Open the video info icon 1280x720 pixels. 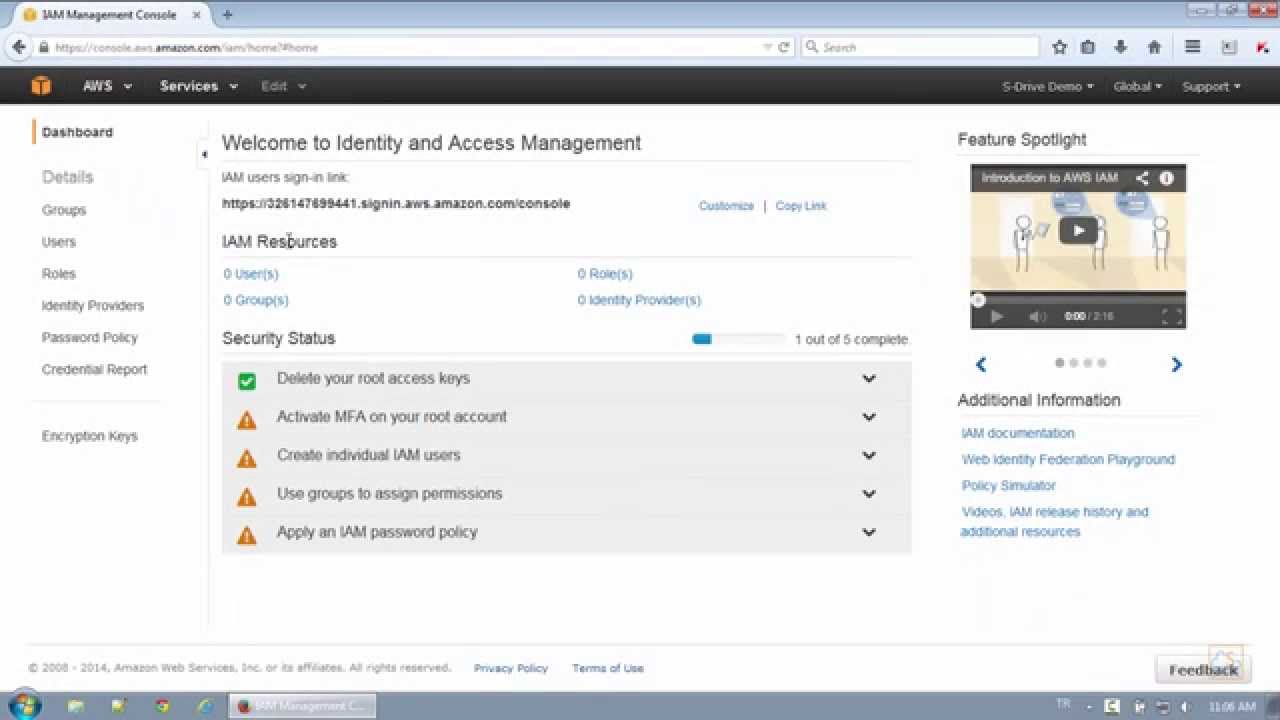pyautogui.click(x=1166, y=178)
